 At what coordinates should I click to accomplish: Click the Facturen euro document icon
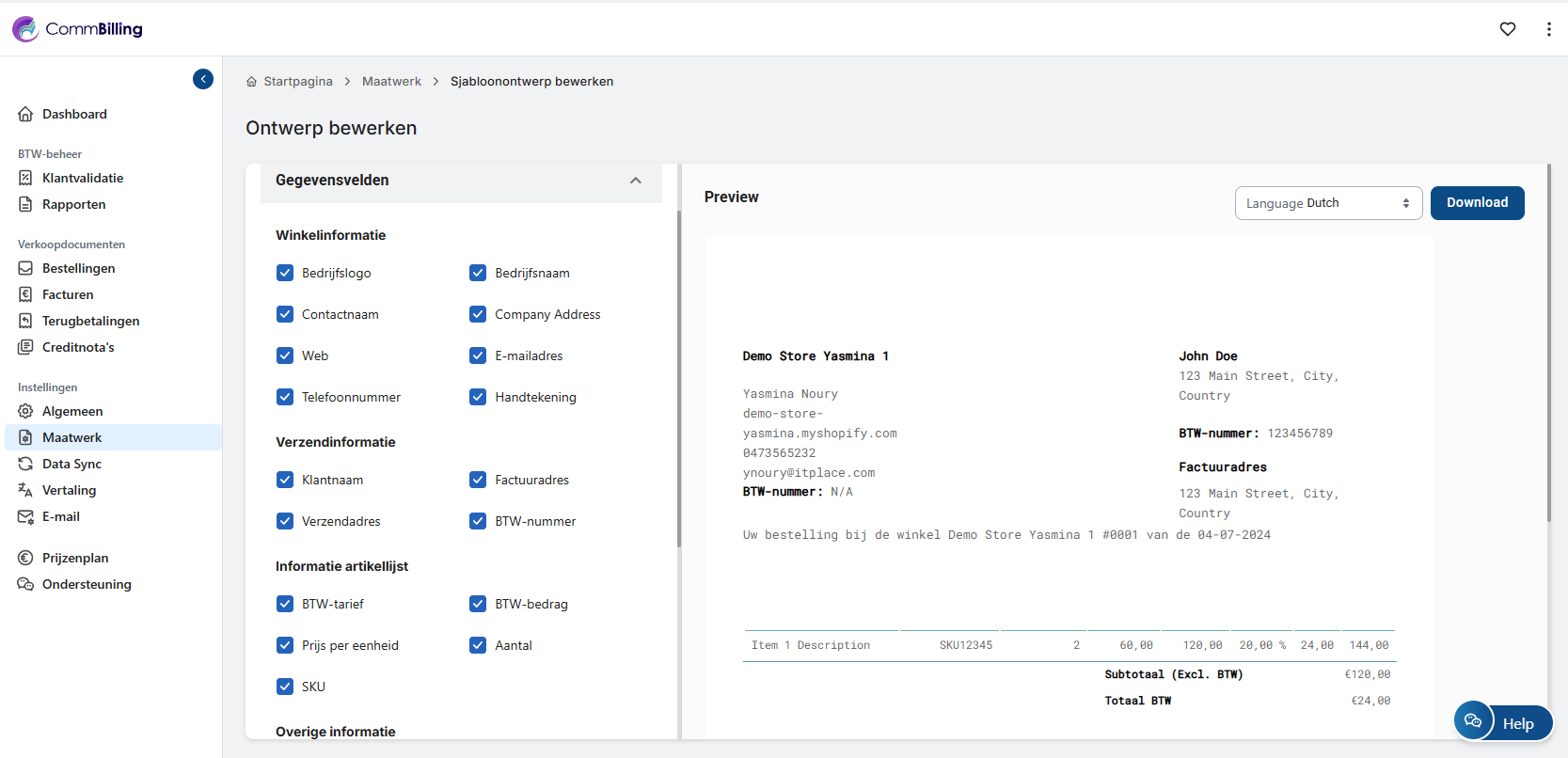tap(25, 294)
